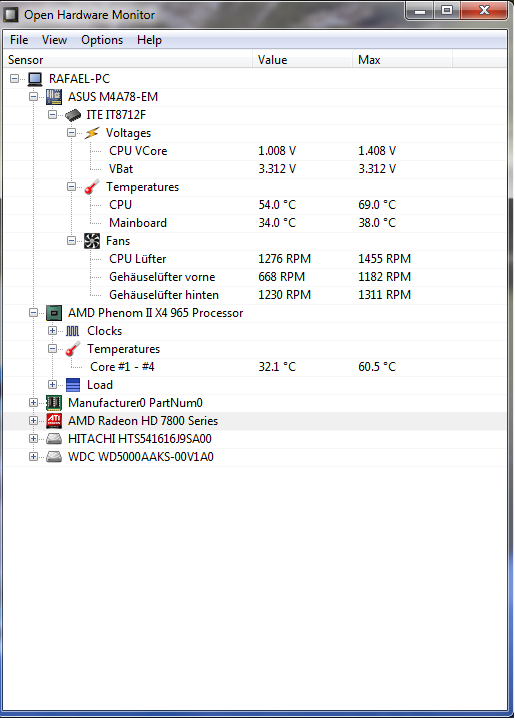Screen dimensions: 515x721
Task: Expand the AMD Radeon HD 7800 Series node
Action: [34, 421]
